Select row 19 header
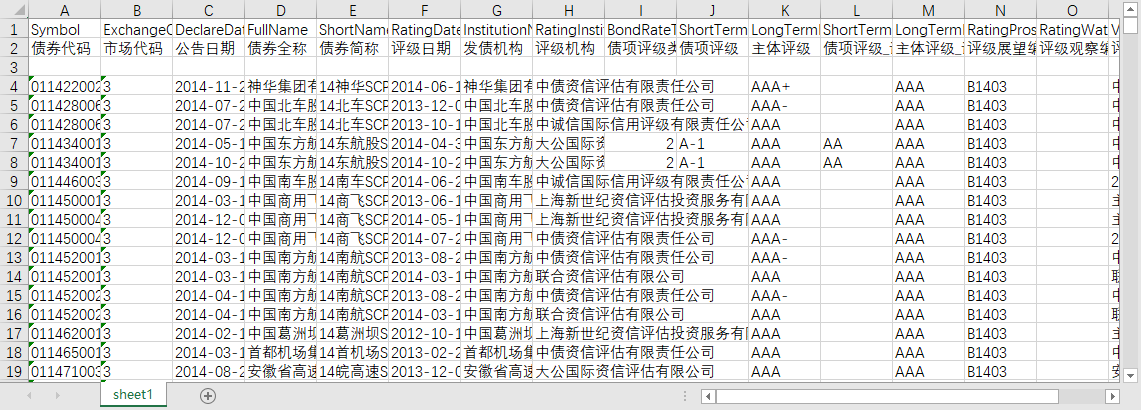This screenshot has height=410, width=1141. (15, 371)
